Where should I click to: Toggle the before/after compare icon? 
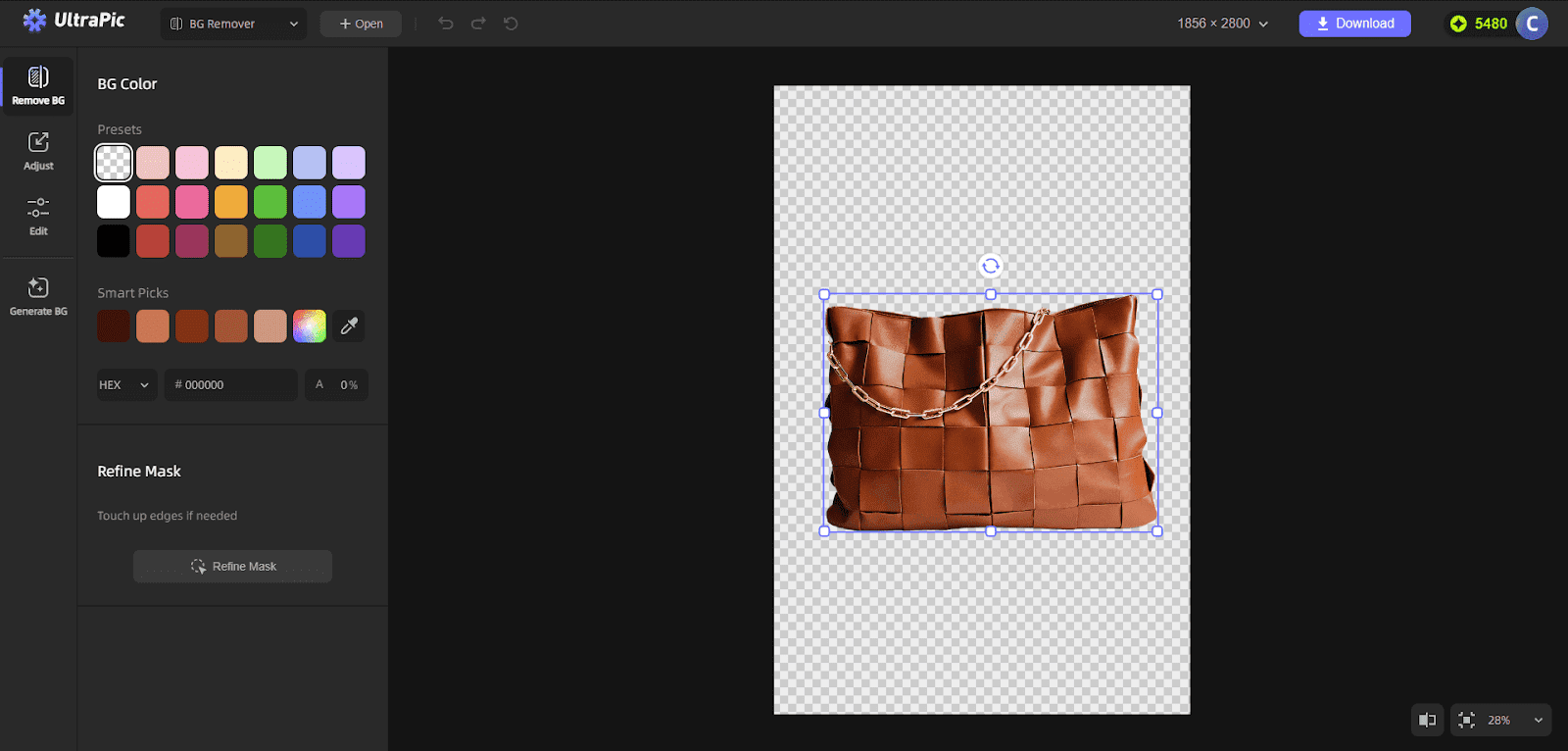(x=1428, y=721)
